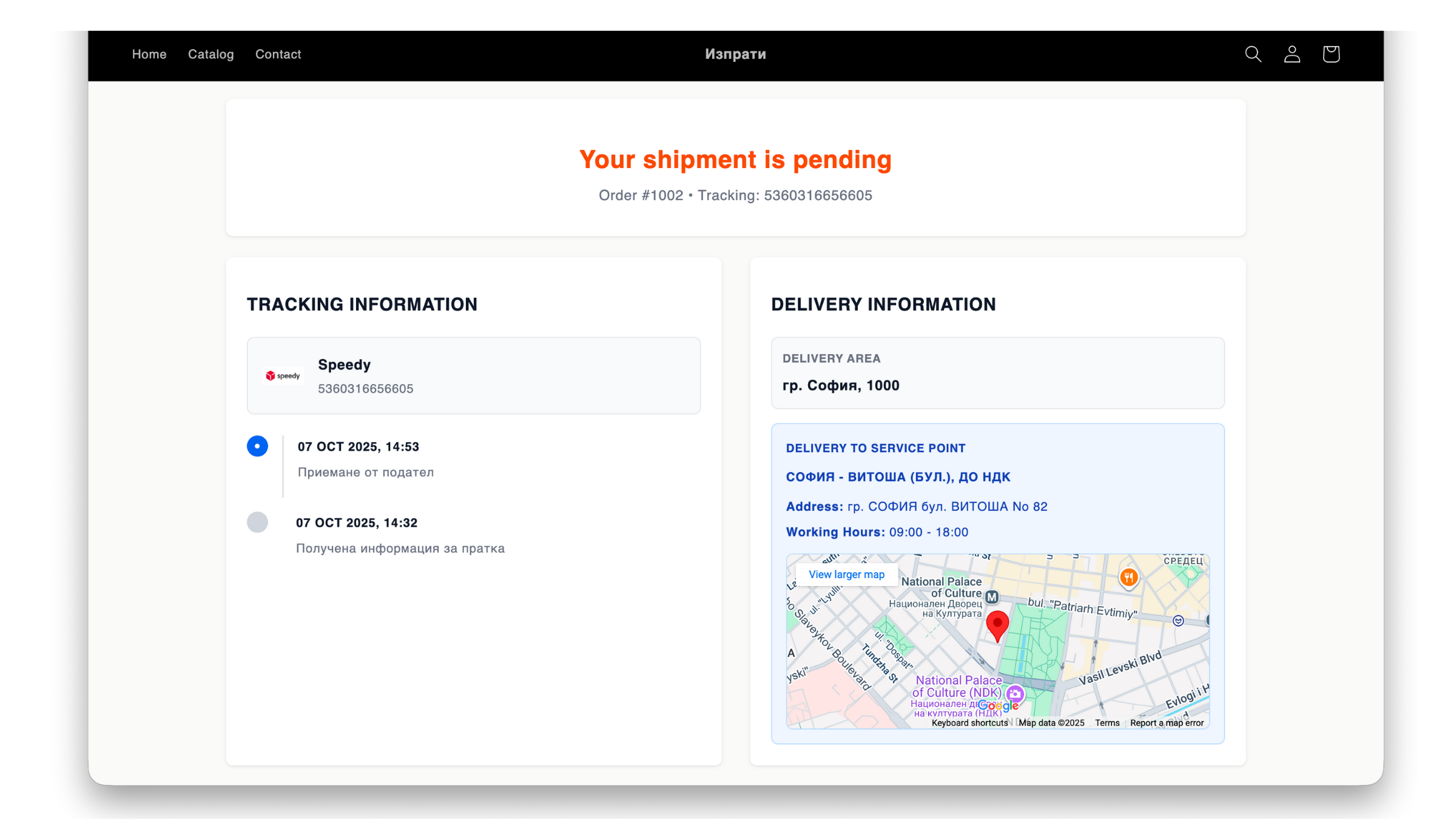Click the Speedy tracking number 5360316656605
Viewport: 1456px width, 819px height.
365,389
